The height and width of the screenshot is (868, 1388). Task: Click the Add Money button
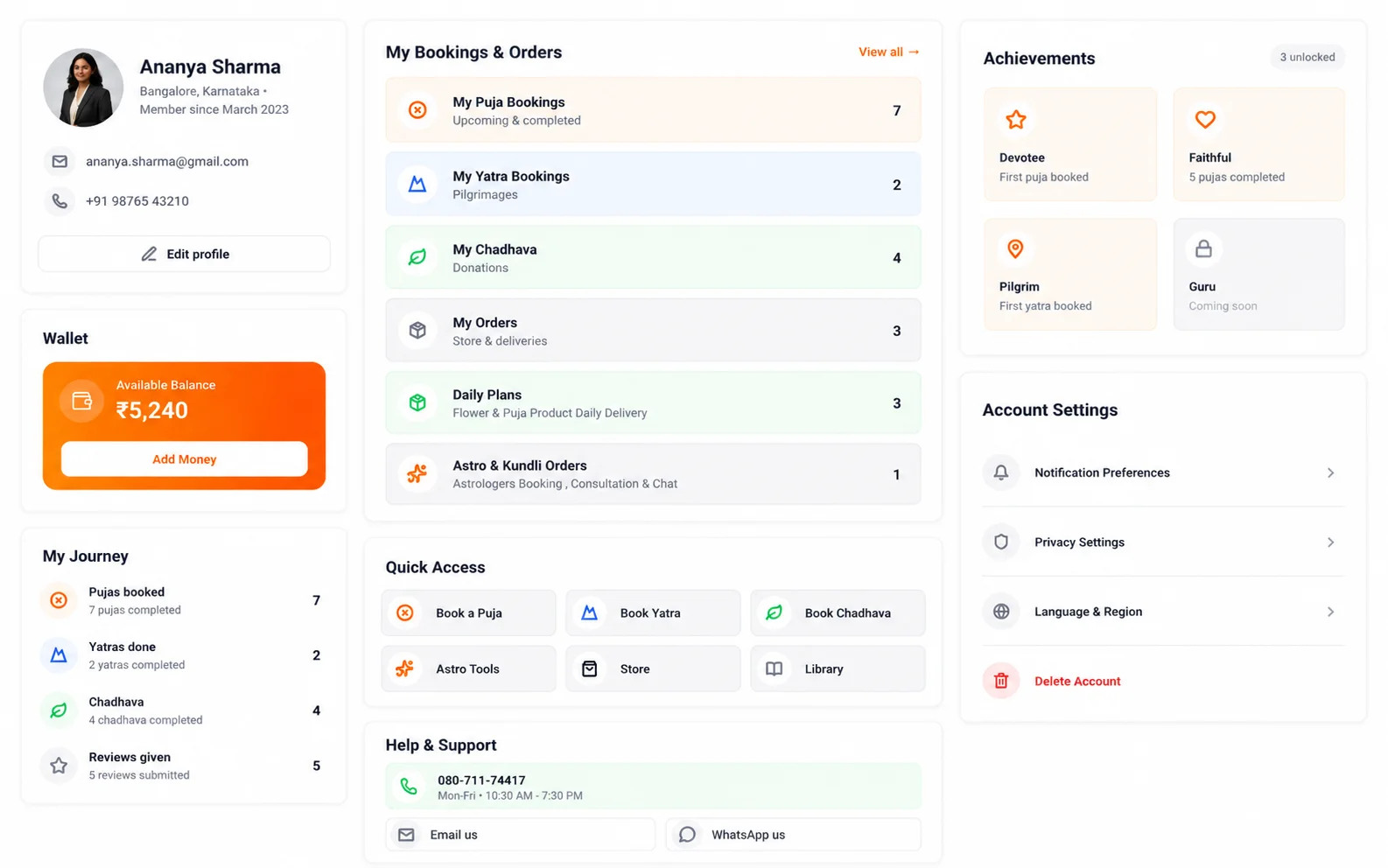tap(184, 458)
